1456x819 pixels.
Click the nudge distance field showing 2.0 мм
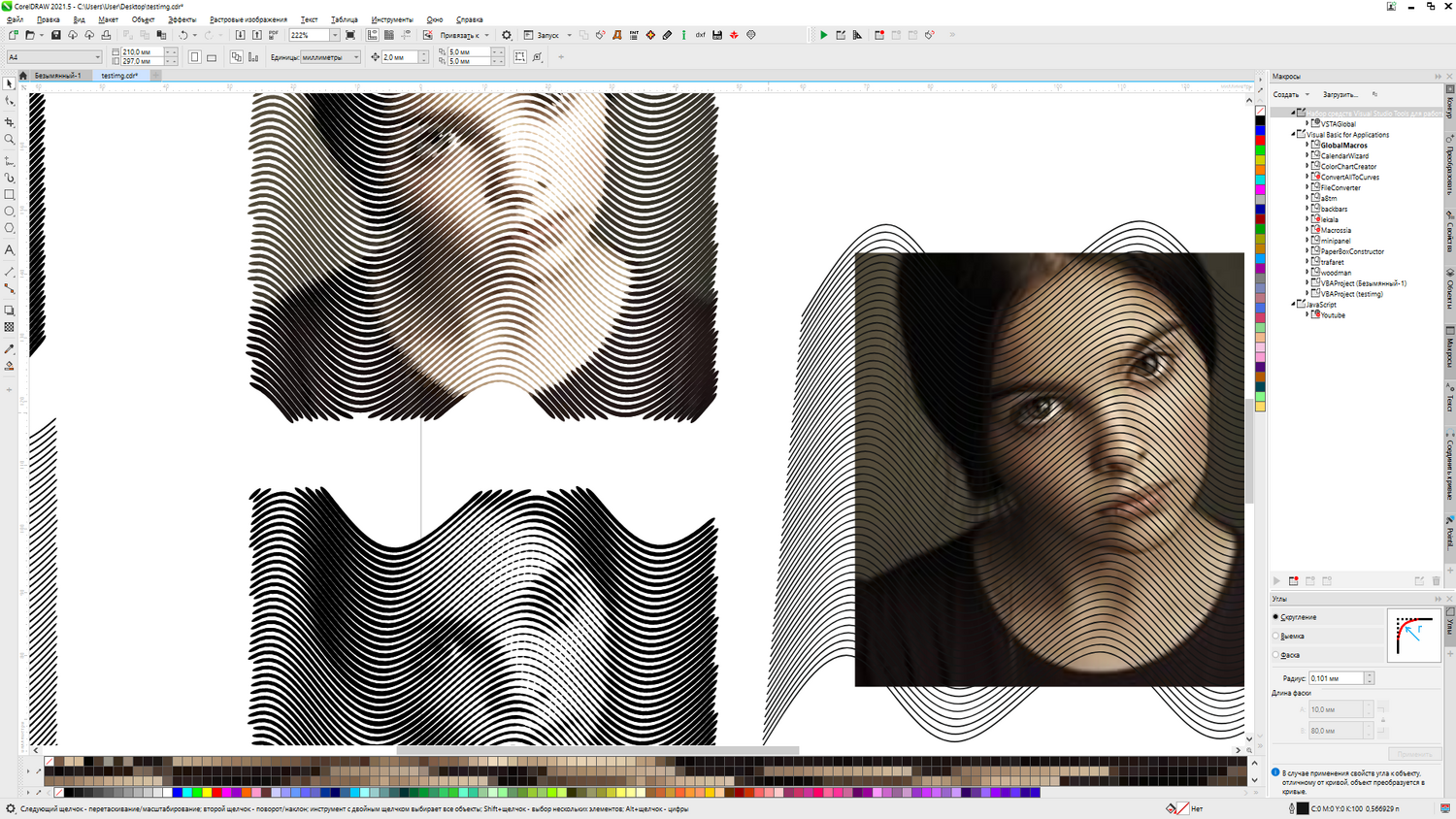399,57
